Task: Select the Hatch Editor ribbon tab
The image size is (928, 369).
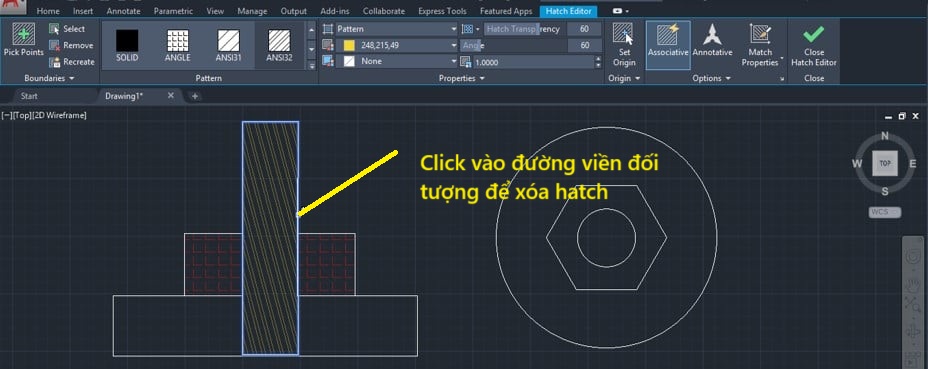Action: pos(569,11)
